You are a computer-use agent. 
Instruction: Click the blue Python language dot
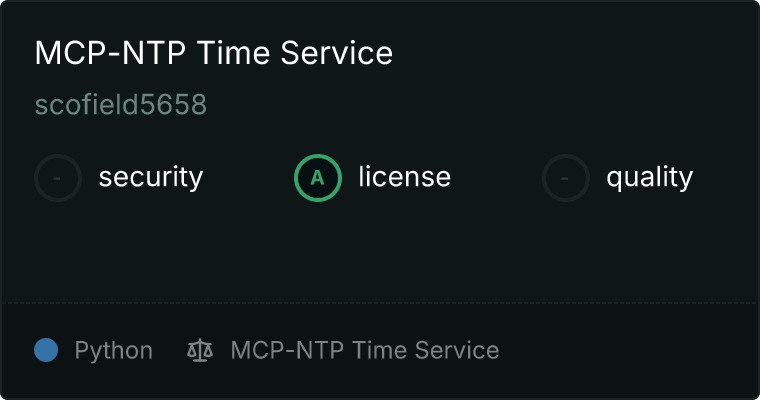click(x=46, y=350)
